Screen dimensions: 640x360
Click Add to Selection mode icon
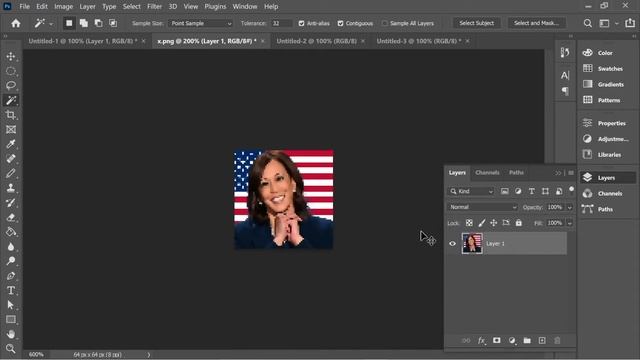point(84,23)
